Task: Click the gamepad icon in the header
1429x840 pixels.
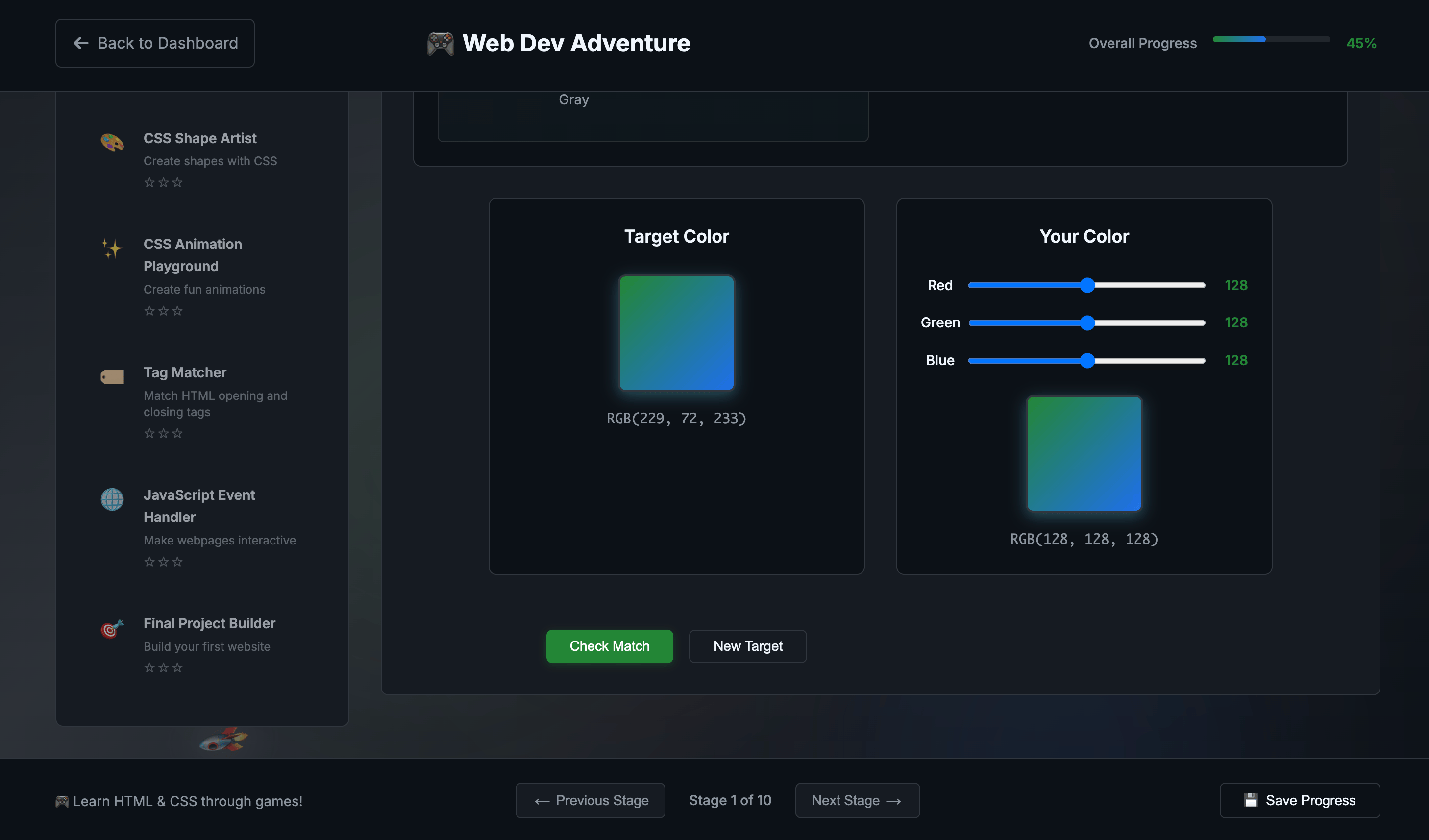Action: click(x=441, y=43)
